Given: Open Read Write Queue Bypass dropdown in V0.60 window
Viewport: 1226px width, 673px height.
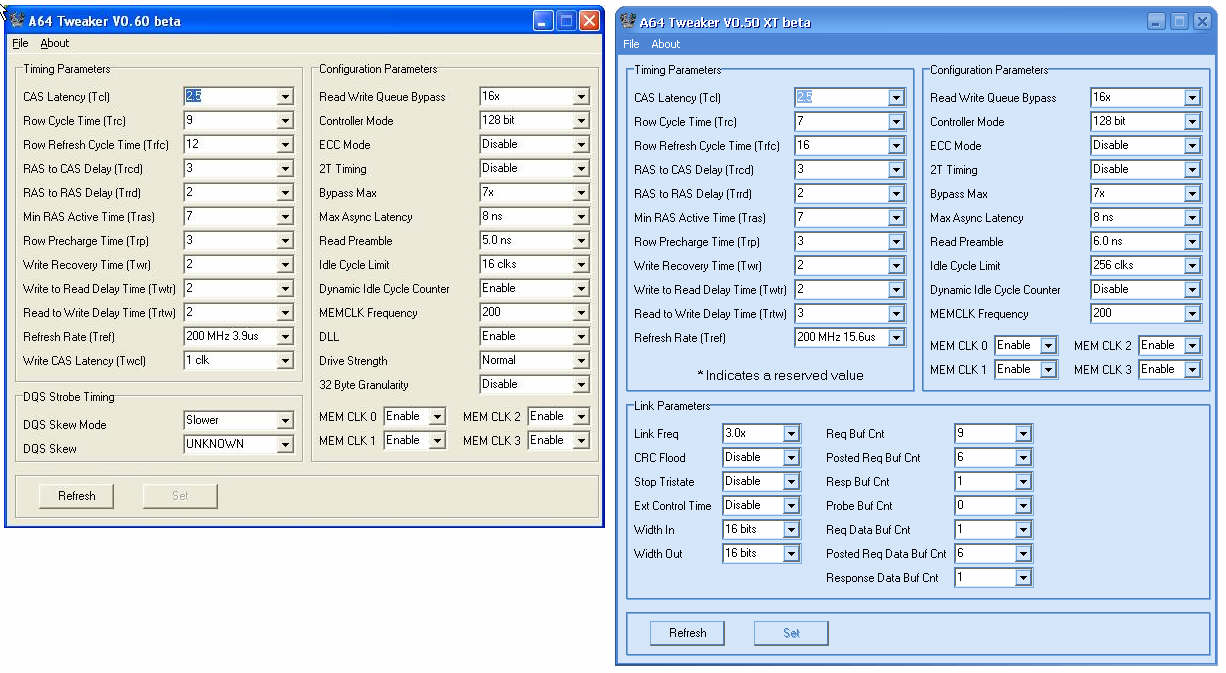Looking at the screenshot, I should click(581, 97).
